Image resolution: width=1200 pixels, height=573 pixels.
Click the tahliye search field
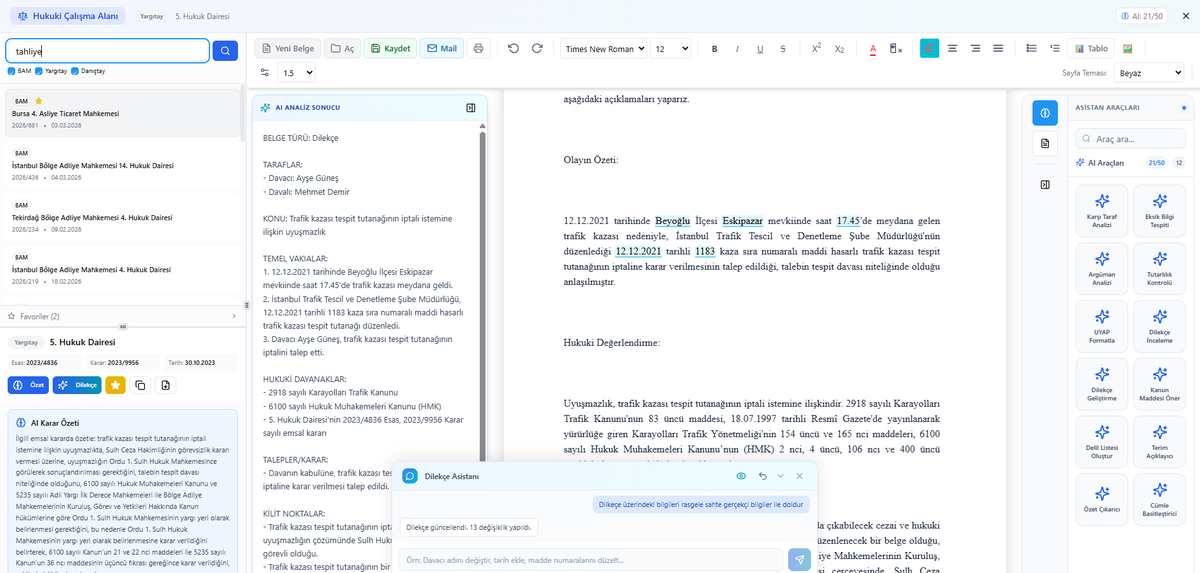tap(107, 51)
